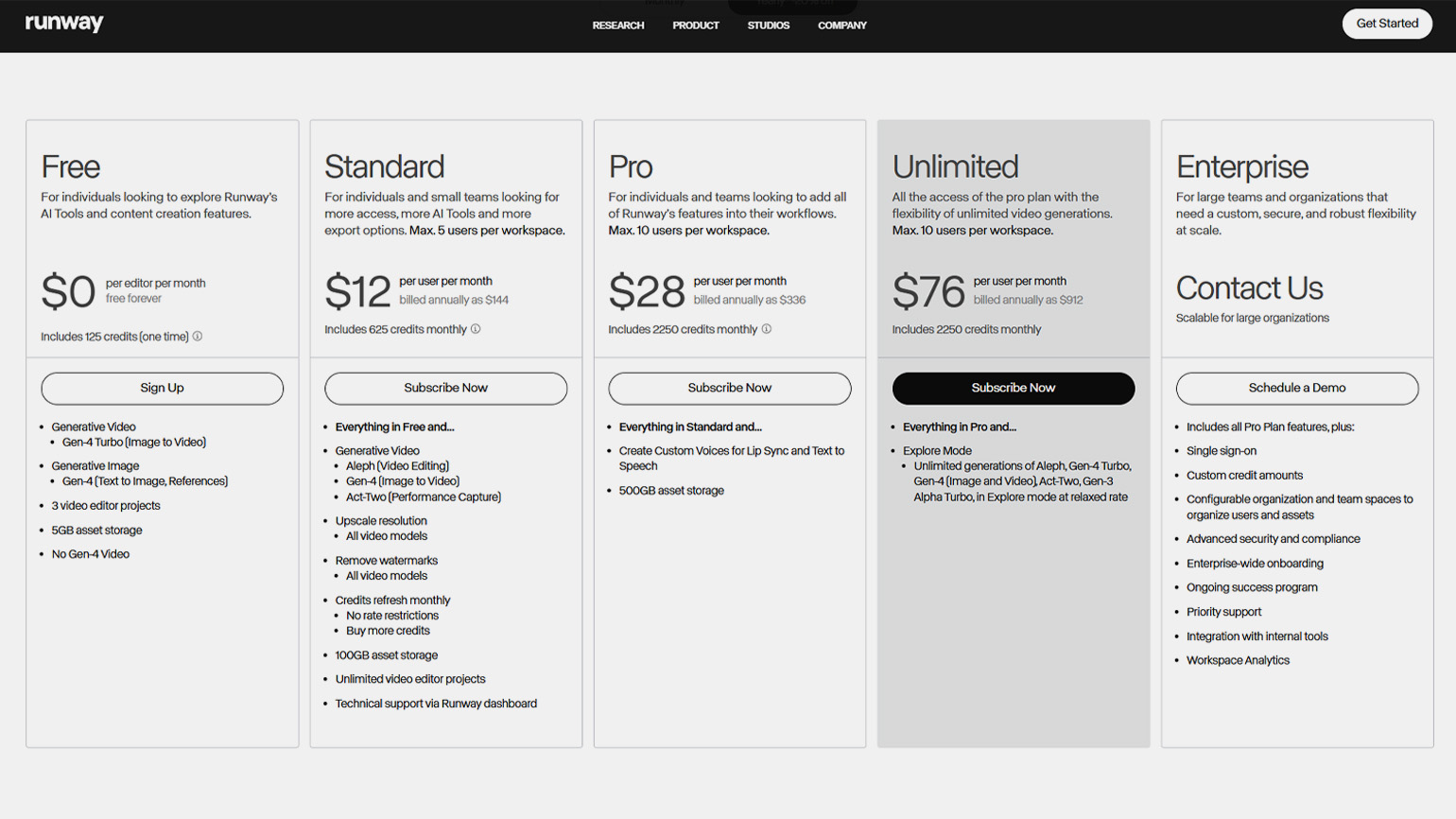Select the Pro plan heading
The width and height of the screenshot is (1456, 819).
(x=631, y=167)
